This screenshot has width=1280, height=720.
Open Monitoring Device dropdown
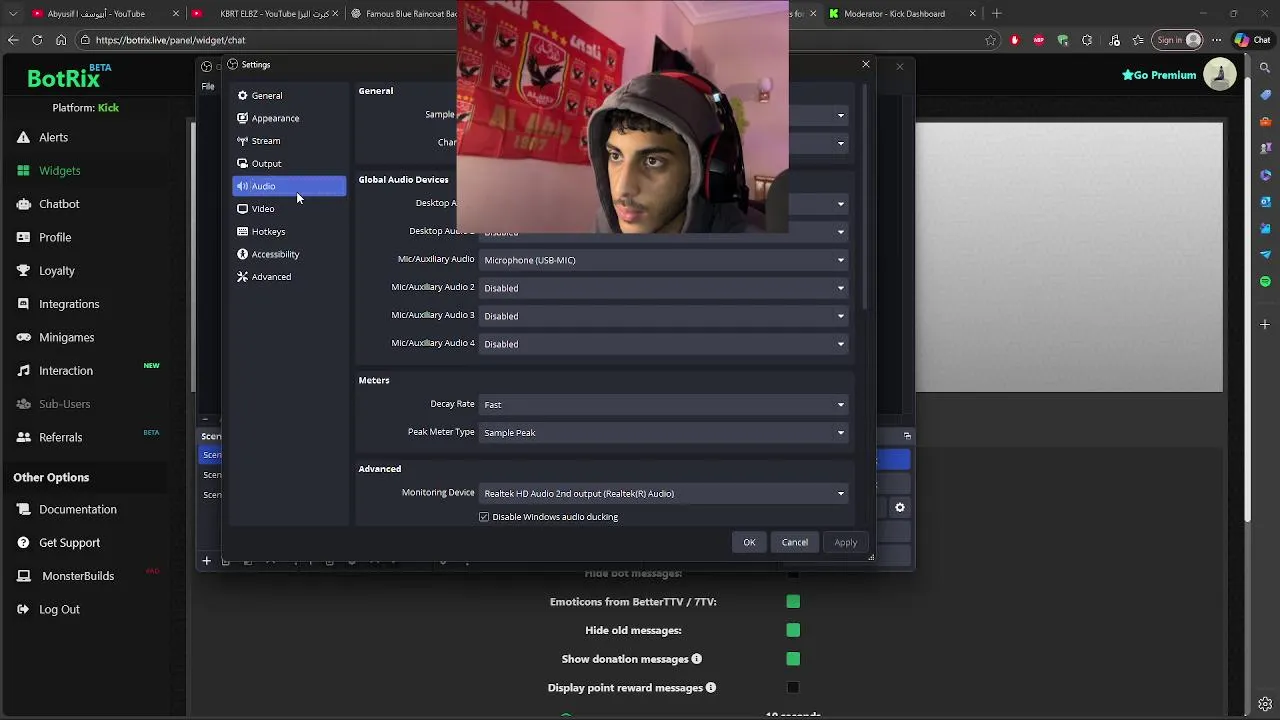click(x=664, y=494)
